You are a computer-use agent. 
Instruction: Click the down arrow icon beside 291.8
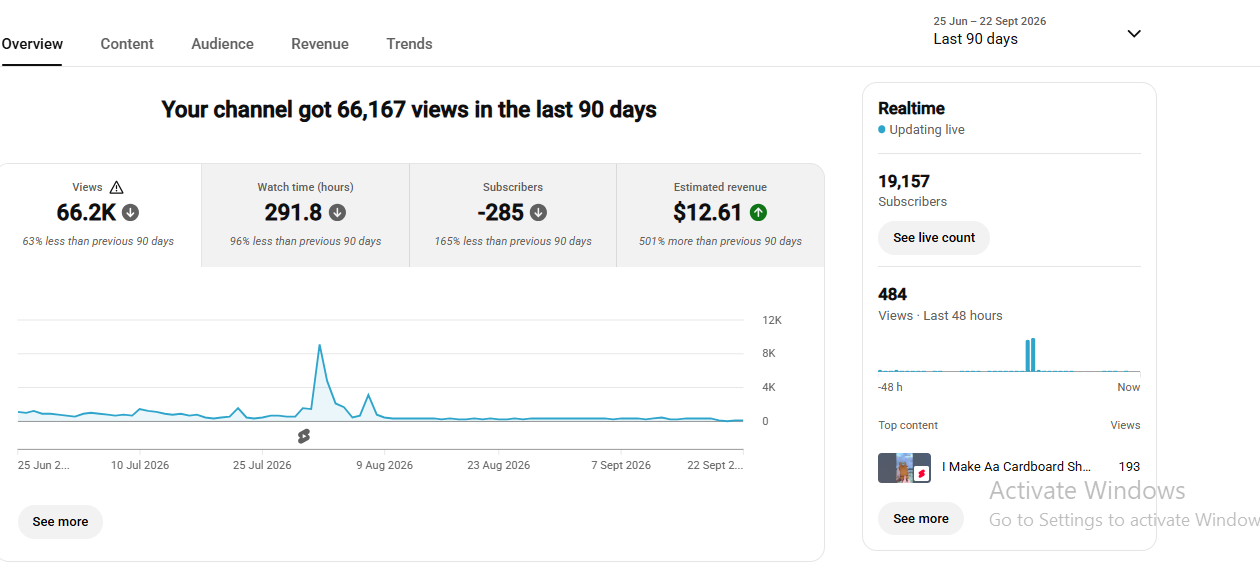pos(338,212)
